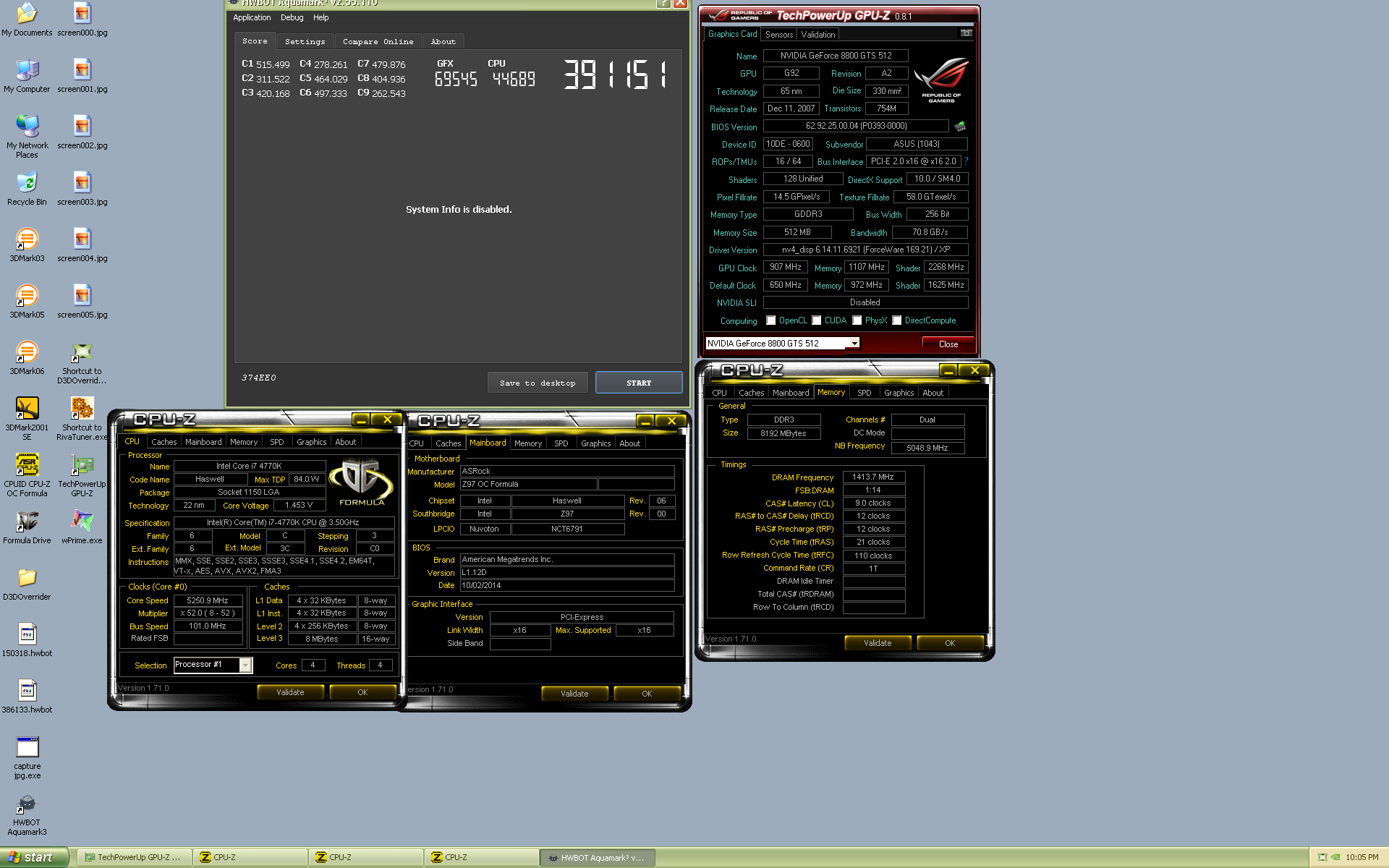Click DRAM Frequency value 1413.7 MHz
The width and height of the screenshot is (1389, 868).
pyautogui.click(x=873, y=477)
